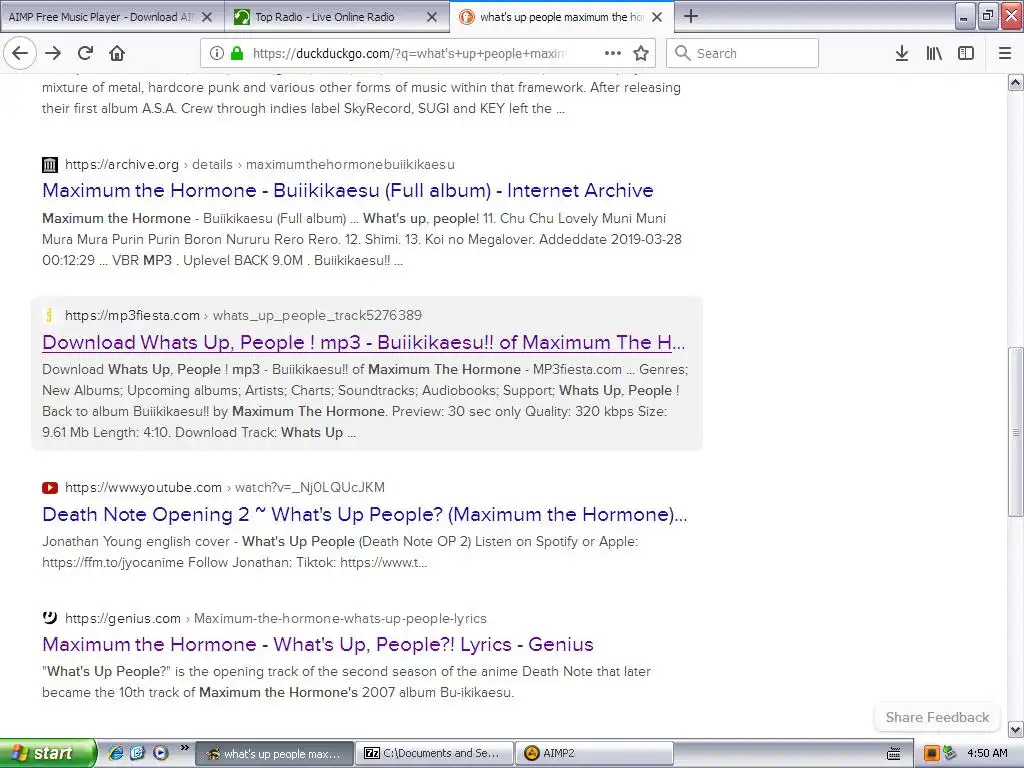The height and width of the screenshot is (768, 1024).
Task: Click the address bar URL field
Action: pos(409,54)
